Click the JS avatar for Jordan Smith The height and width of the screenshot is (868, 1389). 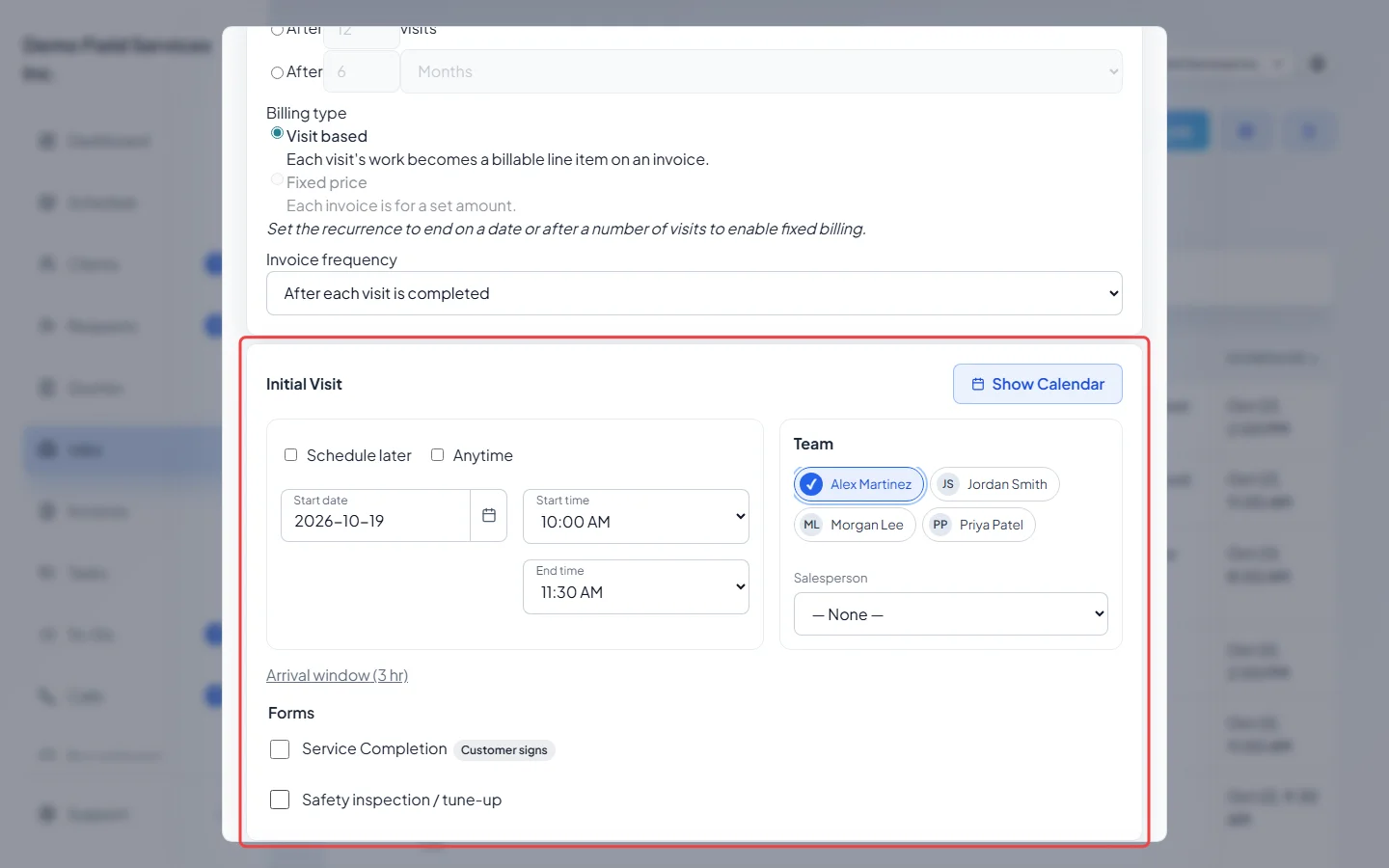(948, 484)
